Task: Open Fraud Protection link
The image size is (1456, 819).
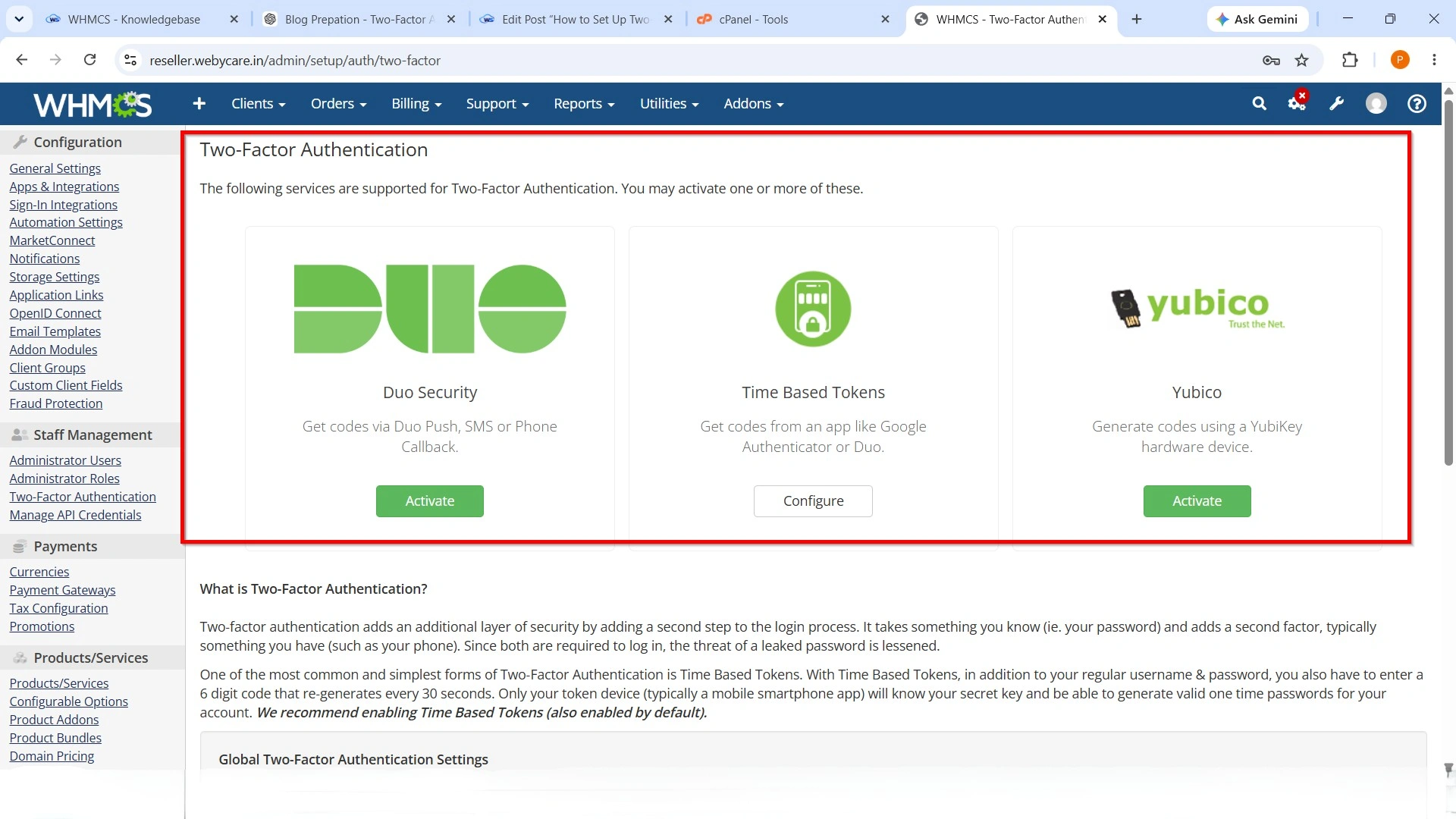Action: (56, 403)
